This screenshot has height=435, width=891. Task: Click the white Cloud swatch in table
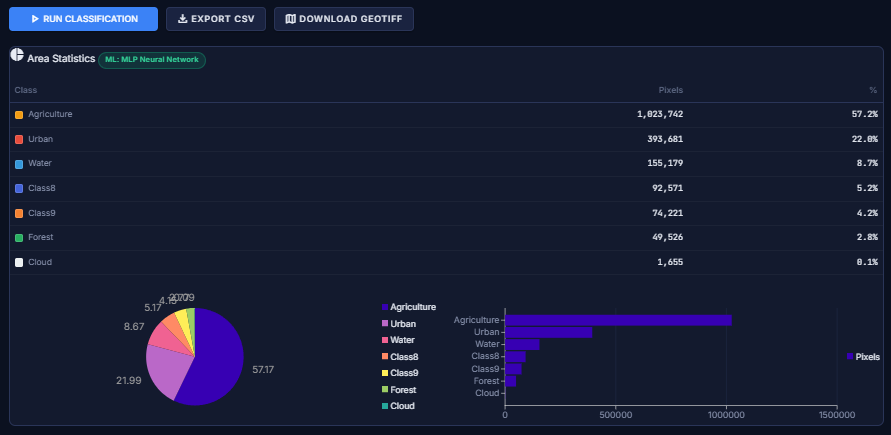pyautogui.click(x=19, y=263)
